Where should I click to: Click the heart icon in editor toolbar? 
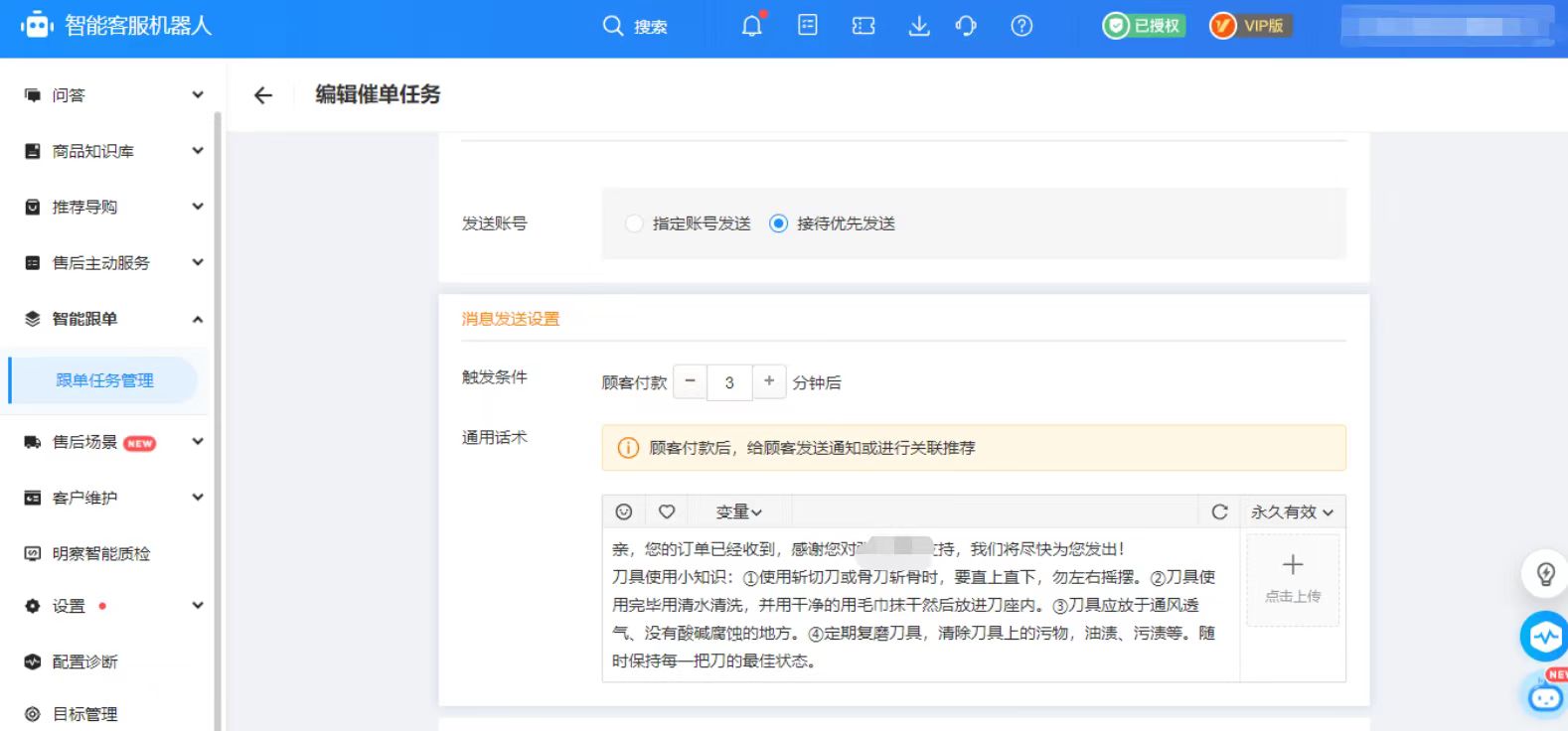(667, 512)
